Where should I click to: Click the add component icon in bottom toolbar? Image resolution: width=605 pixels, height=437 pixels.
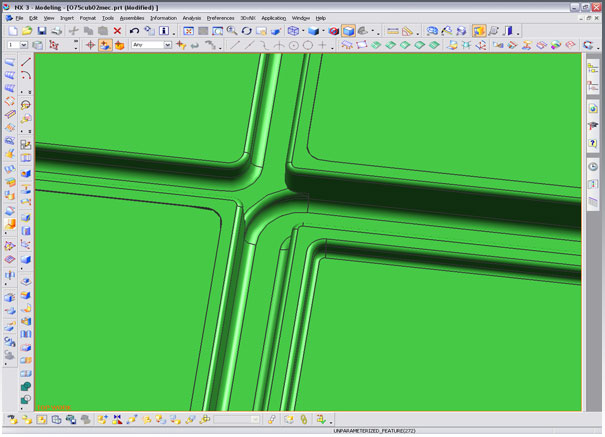point(102,419)
